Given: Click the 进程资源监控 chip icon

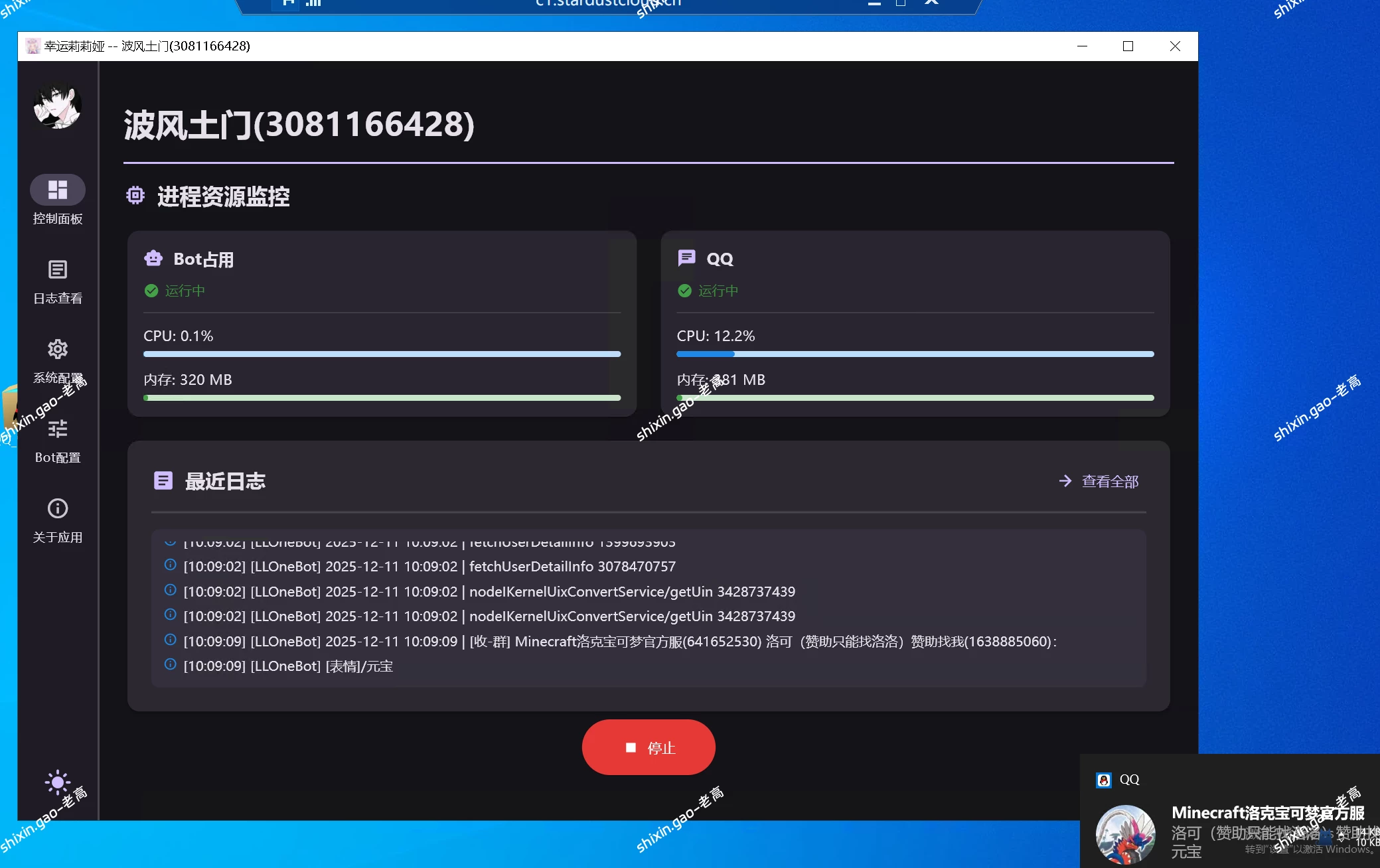Looking at the screenshot, I should point(135,196).
